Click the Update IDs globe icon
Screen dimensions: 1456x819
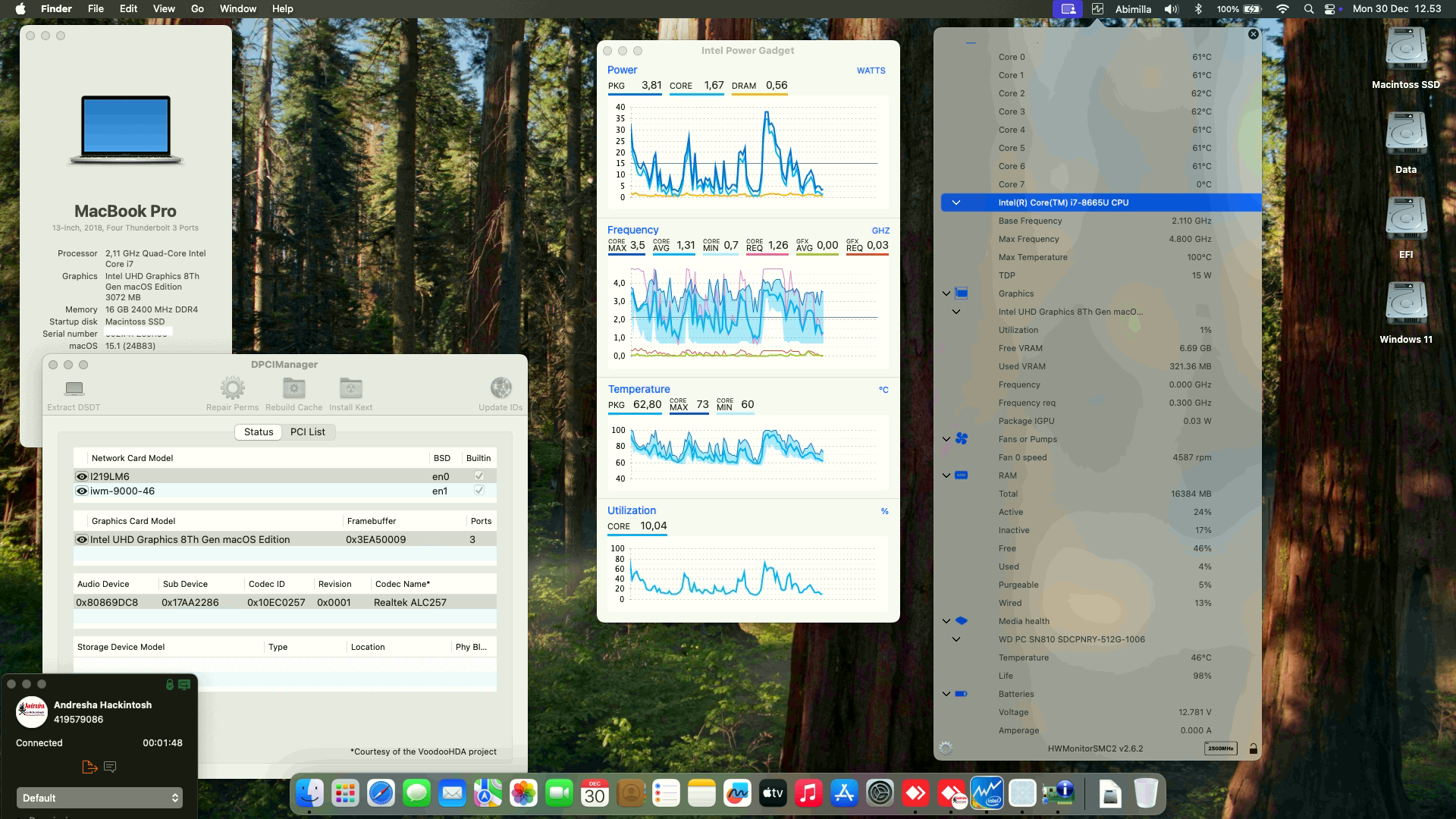click(500, 388)
